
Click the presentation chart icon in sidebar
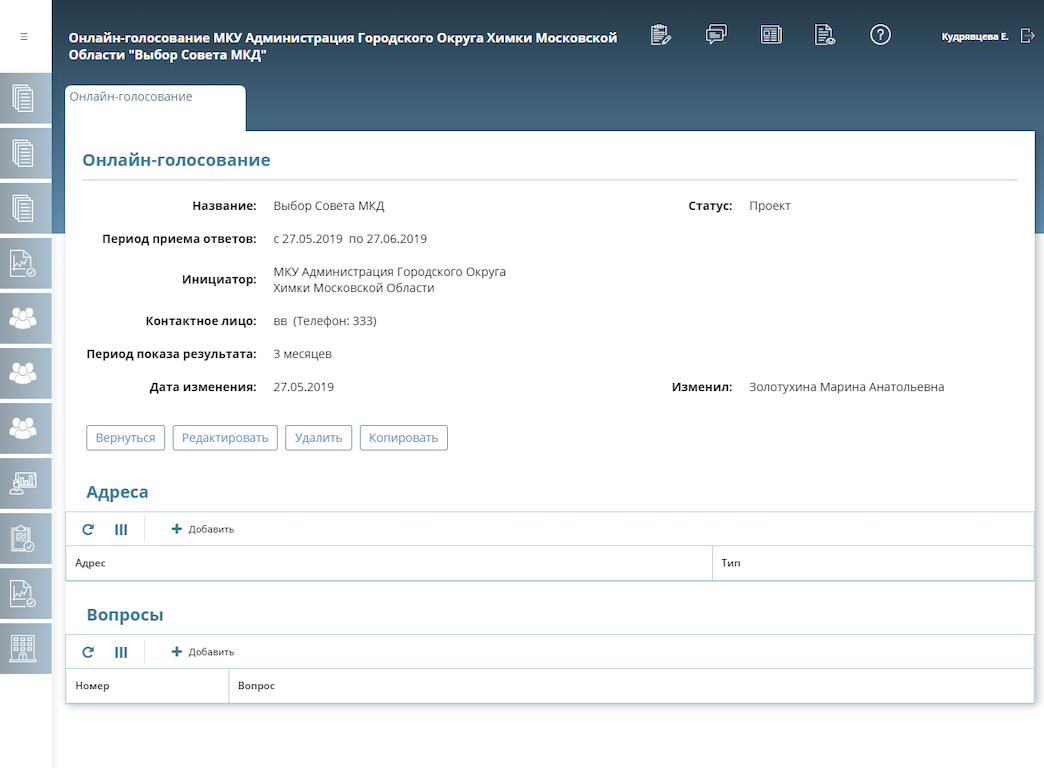point(24,483)
